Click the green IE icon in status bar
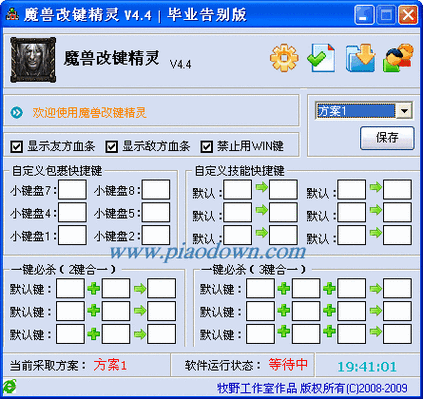The image size is (423, 399). point(9,386)
